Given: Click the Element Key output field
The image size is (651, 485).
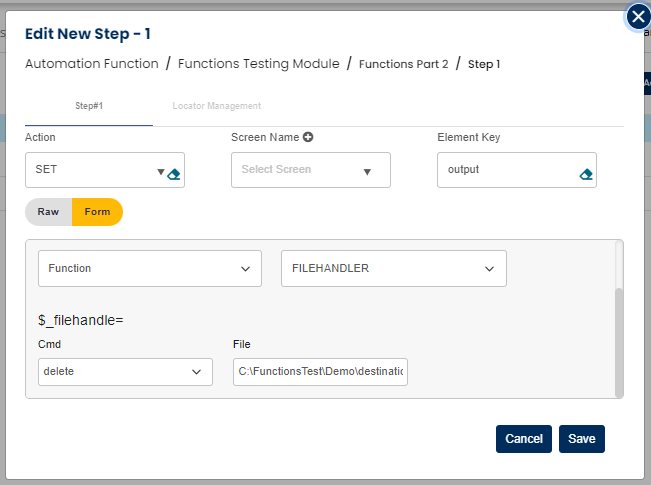Looking at the screenshot, I should tap(508, 170).
